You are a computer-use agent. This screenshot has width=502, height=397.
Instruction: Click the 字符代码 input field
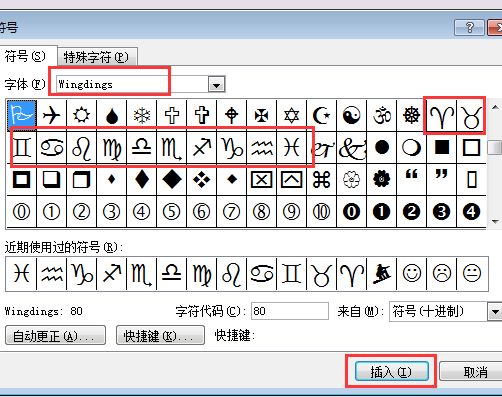tap(290, 311)
